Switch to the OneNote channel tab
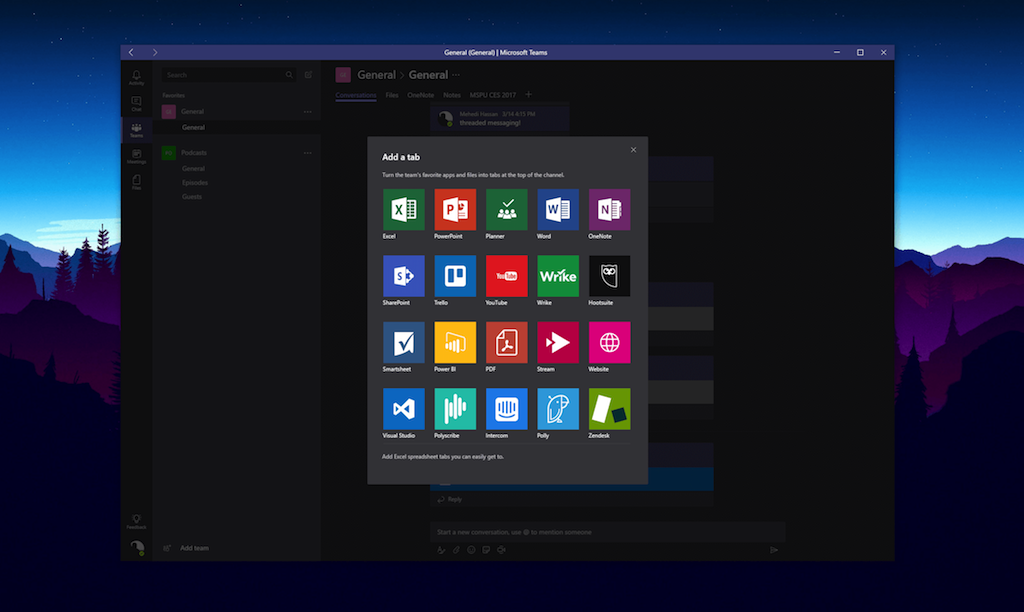The height and width of the screenshot is (612, 1024). click(421, 95)
